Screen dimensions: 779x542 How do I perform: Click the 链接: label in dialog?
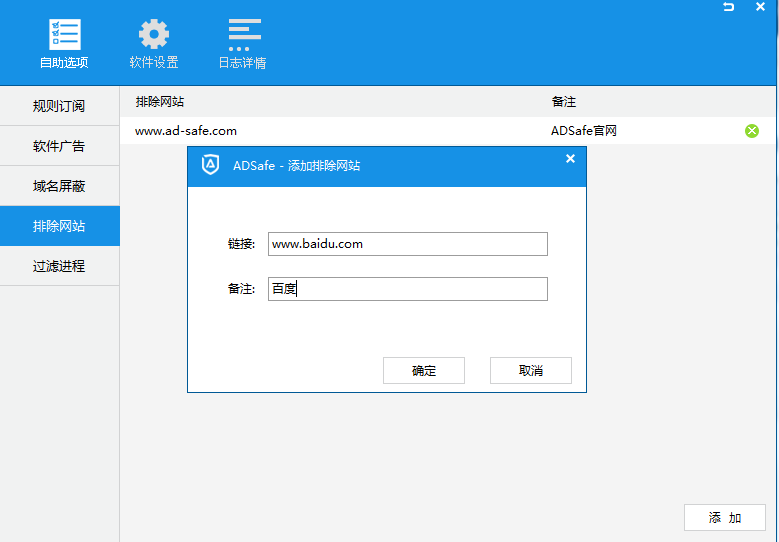(x=241, y=244)
